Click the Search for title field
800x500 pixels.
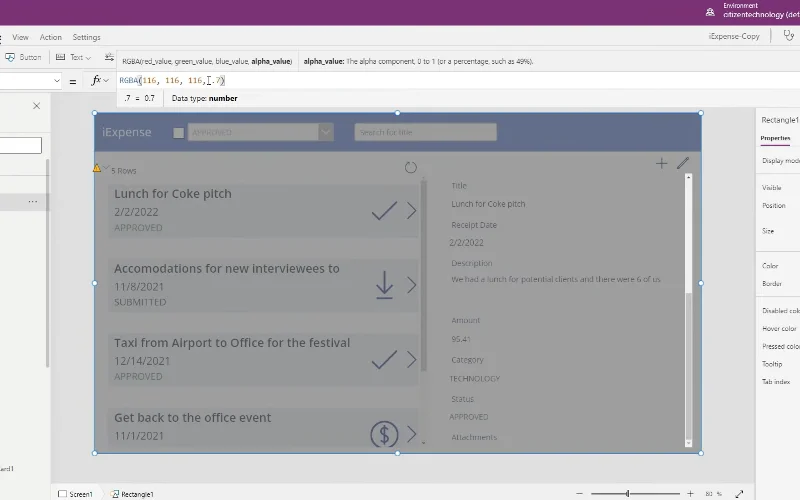pos(426,132)
